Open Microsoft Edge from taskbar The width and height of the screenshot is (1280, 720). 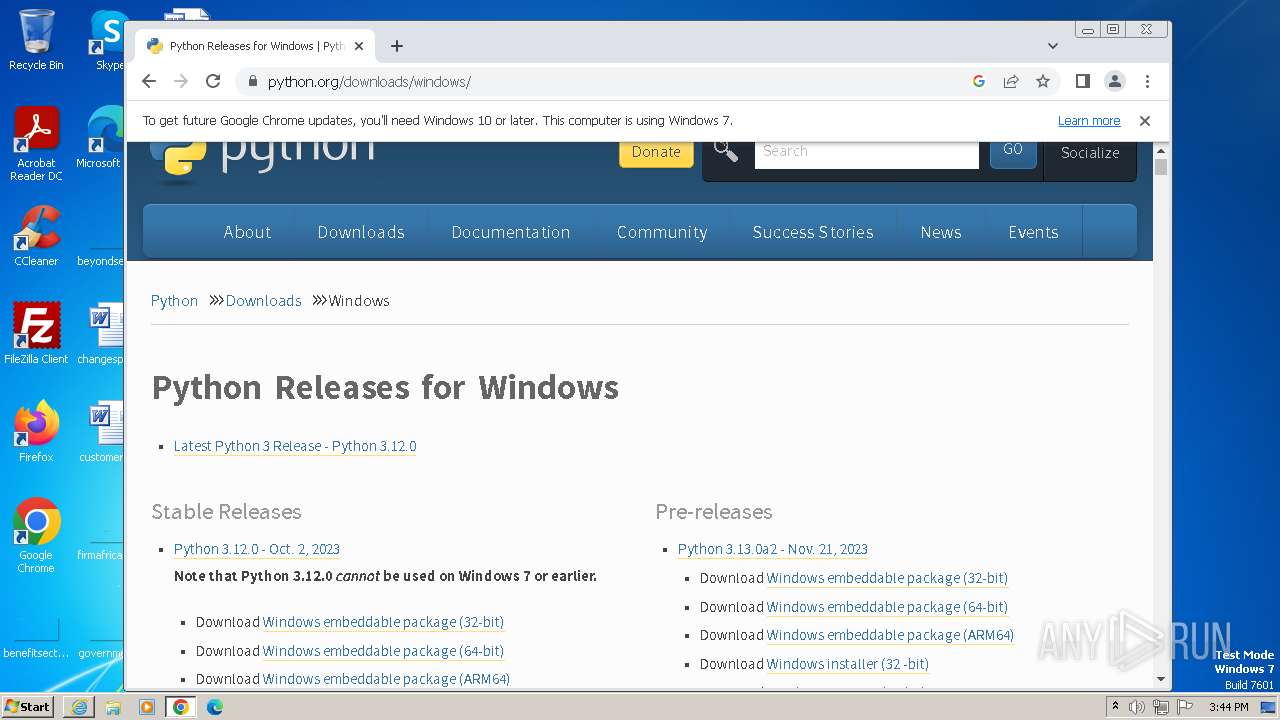pyautogui.click(x=215, y=707)
